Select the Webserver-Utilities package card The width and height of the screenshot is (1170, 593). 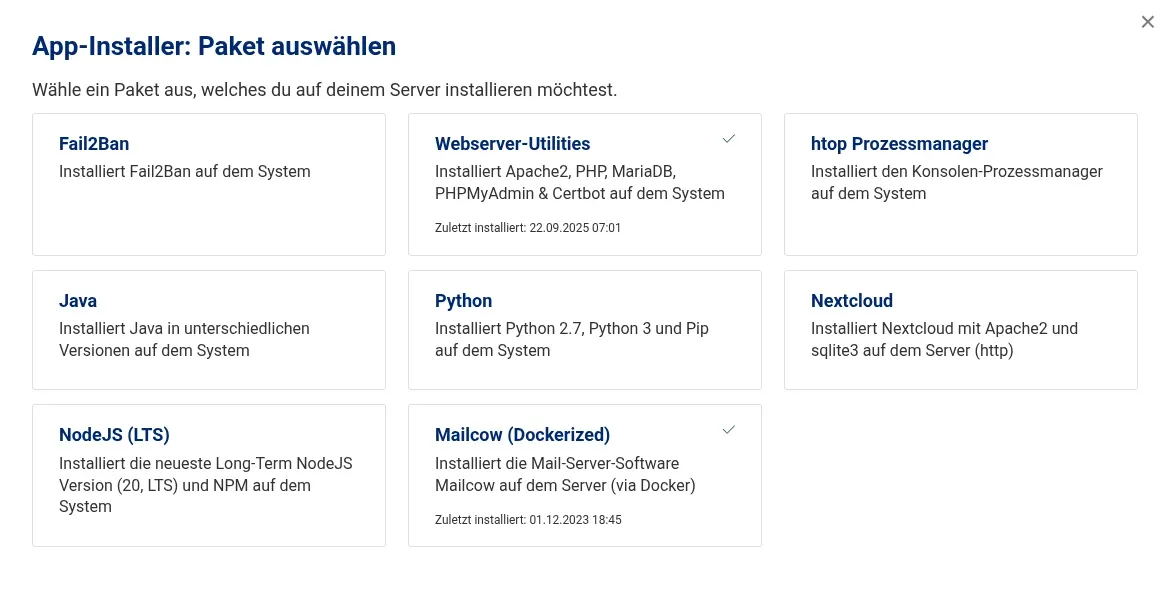[x=585, y=184]
